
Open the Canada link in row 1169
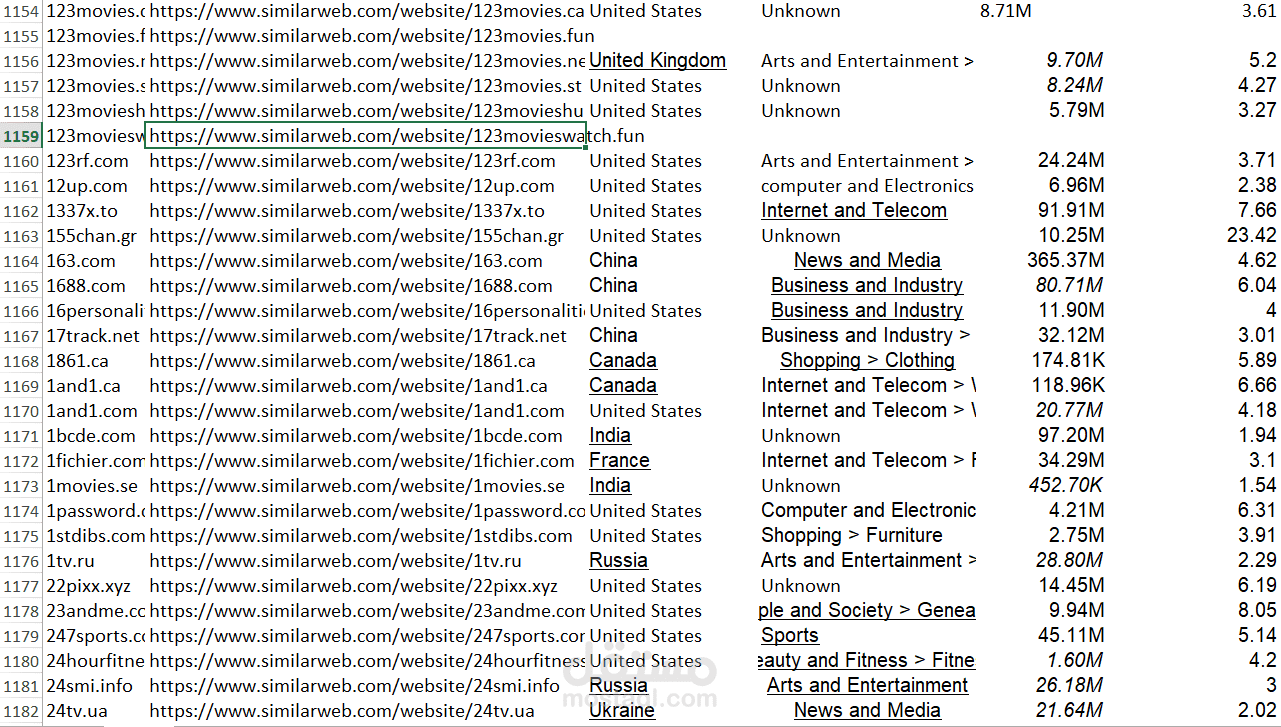623,386
